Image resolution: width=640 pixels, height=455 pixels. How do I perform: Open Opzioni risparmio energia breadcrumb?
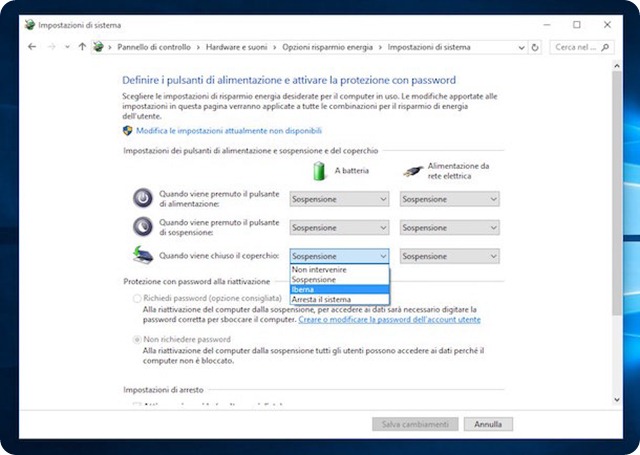pos(327,47)
